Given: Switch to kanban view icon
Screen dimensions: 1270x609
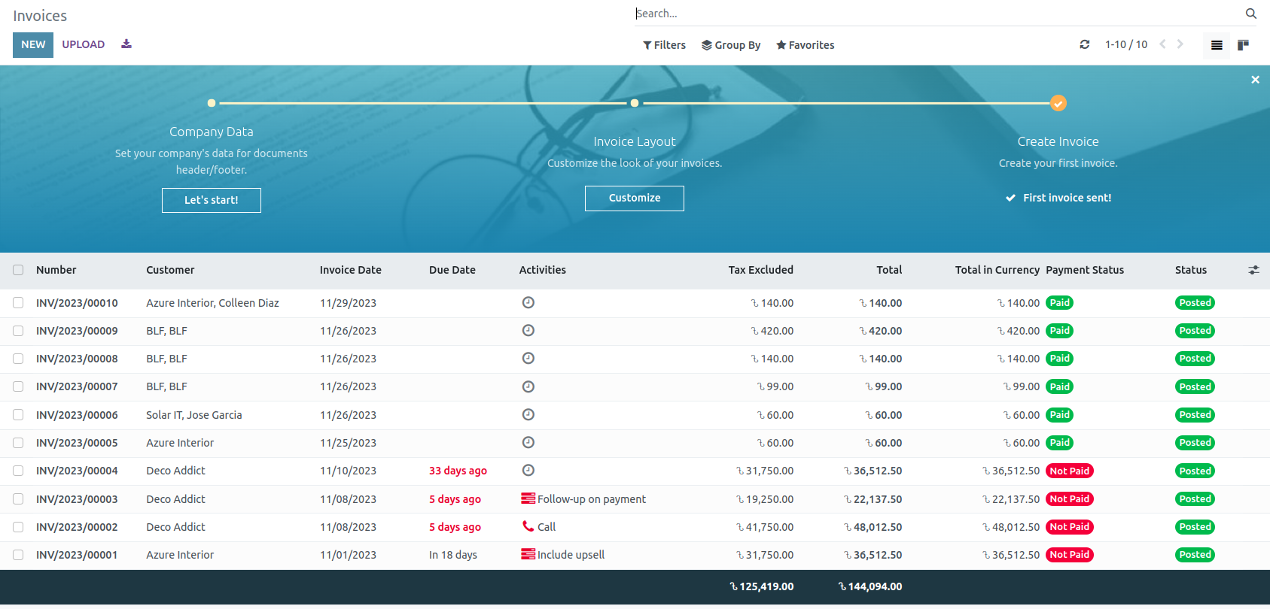Looking at the screenshot, I should click(x=1243, y=45).
